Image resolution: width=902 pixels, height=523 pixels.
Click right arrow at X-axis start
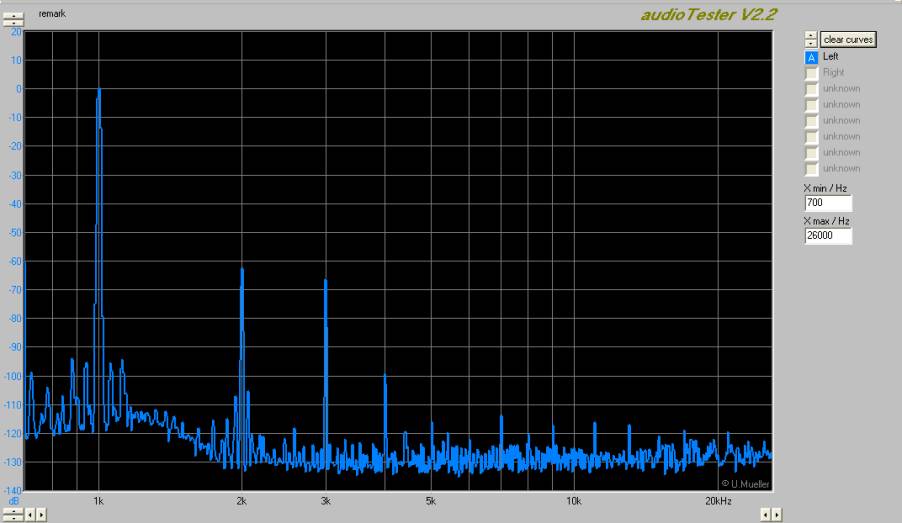point(40,514)
